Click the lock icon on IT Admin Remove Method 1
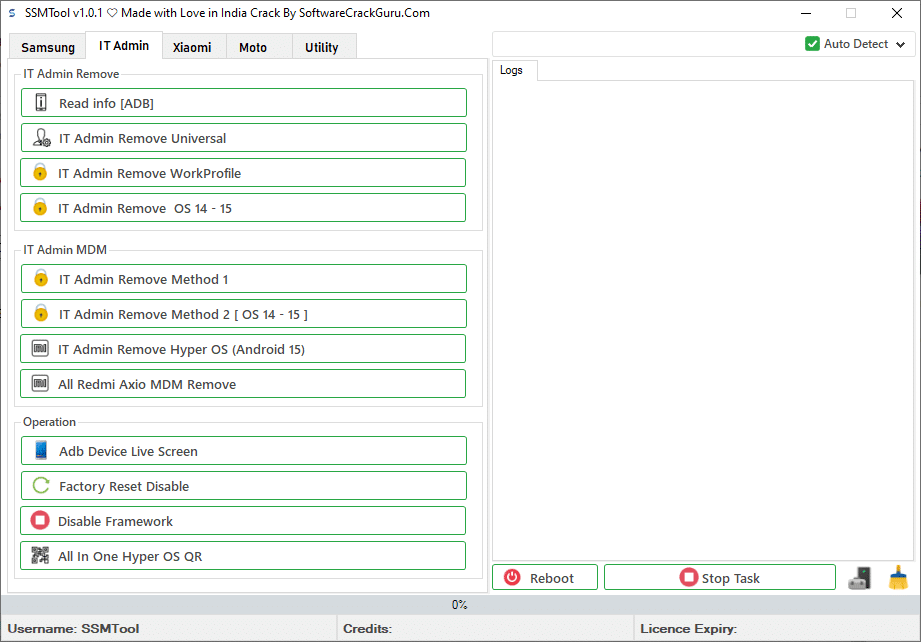921x642 pixels. tap(38, 278)
